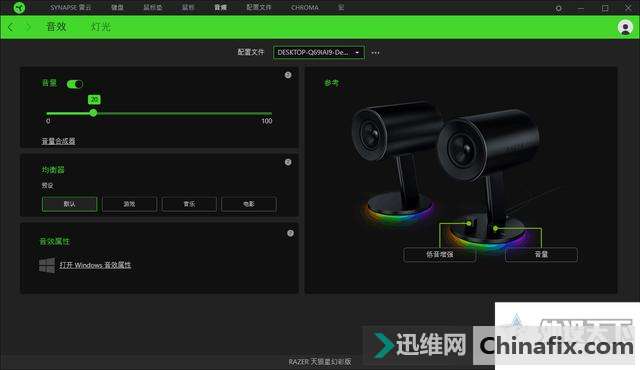Click the 低音增强 label on speaker diagram

(440, 255)
